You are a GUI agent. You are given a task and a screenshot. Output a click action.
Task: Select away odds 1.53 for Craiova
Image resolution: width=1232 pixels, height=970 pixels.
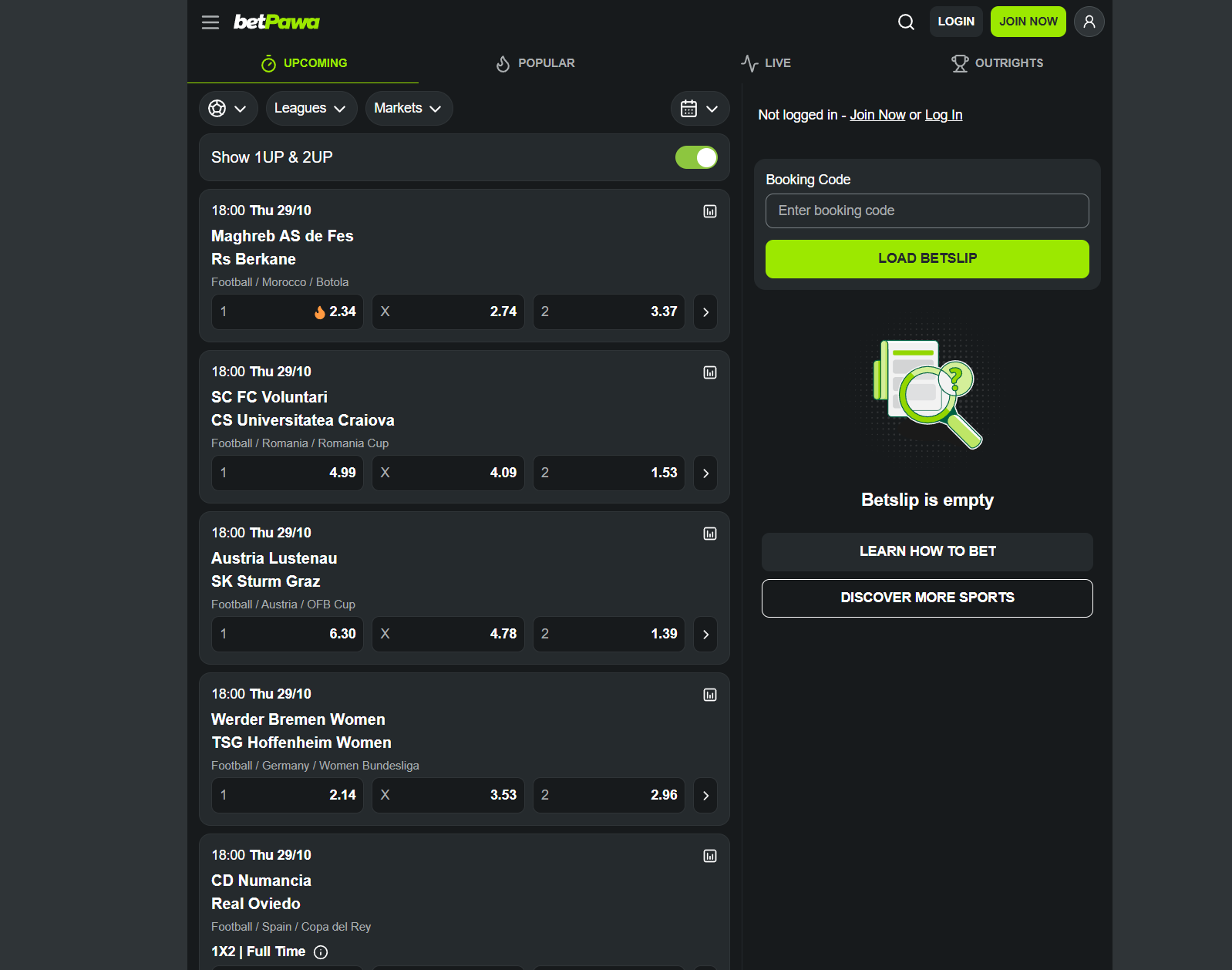click(609, 473)
